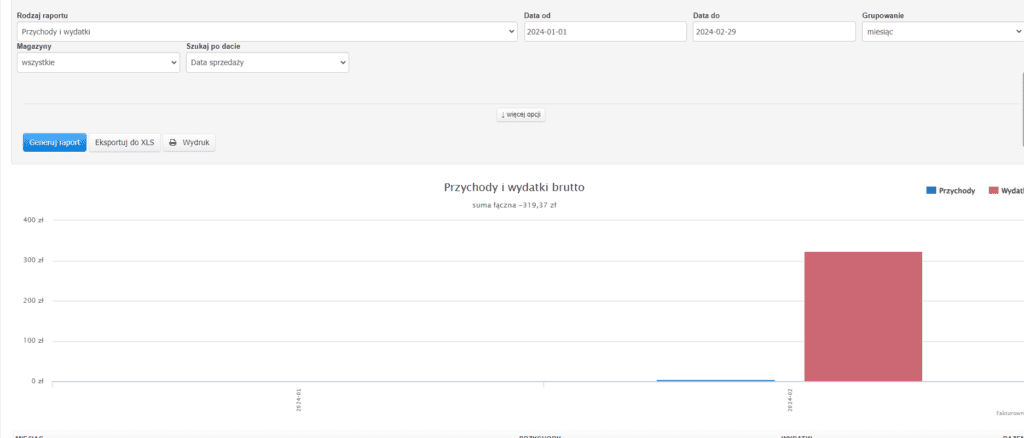This screenshot has width=1024, height=438.
Task: Open the Magazyny dropdown showing wszystkie
Action: click(x=98, y=63)
